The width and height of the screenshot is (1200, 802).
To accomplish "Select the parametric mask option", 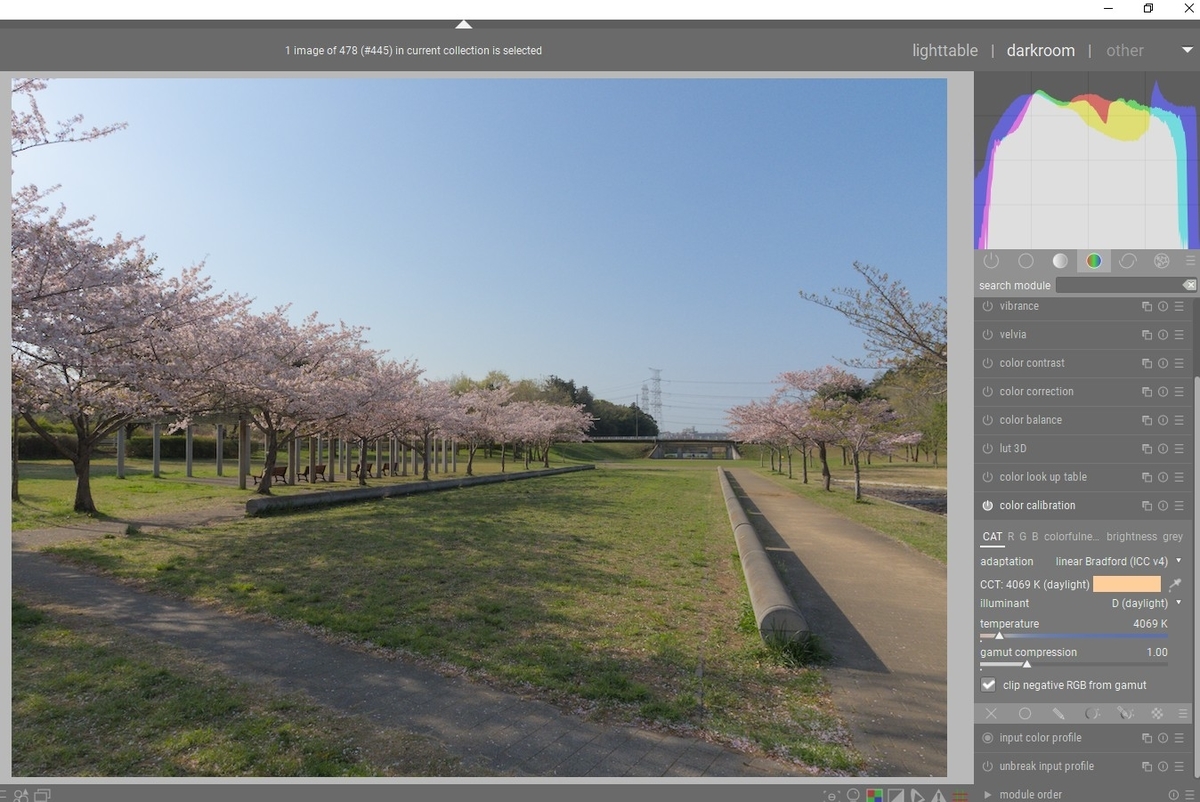I will pos(1092,714).
